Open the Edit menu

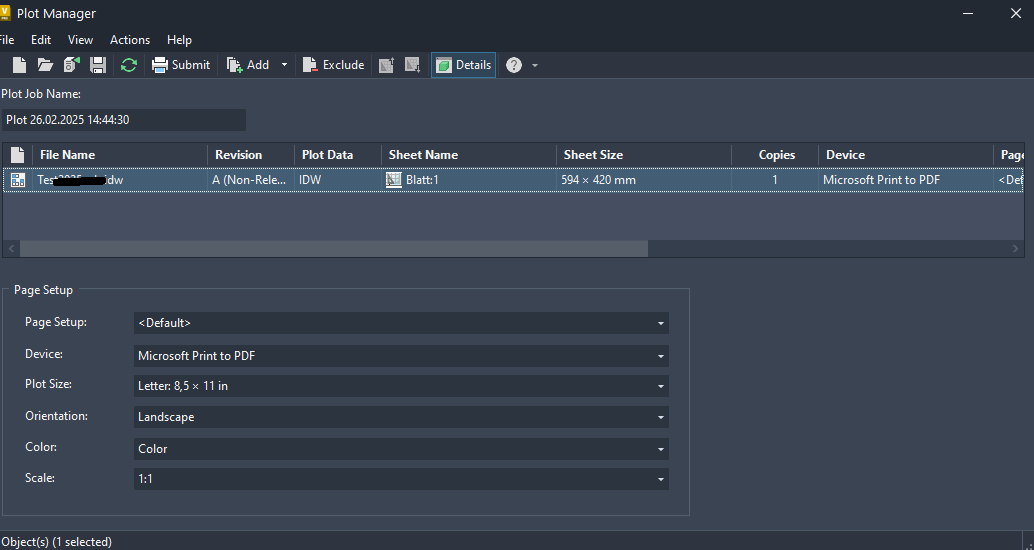[x=41, y=40]
